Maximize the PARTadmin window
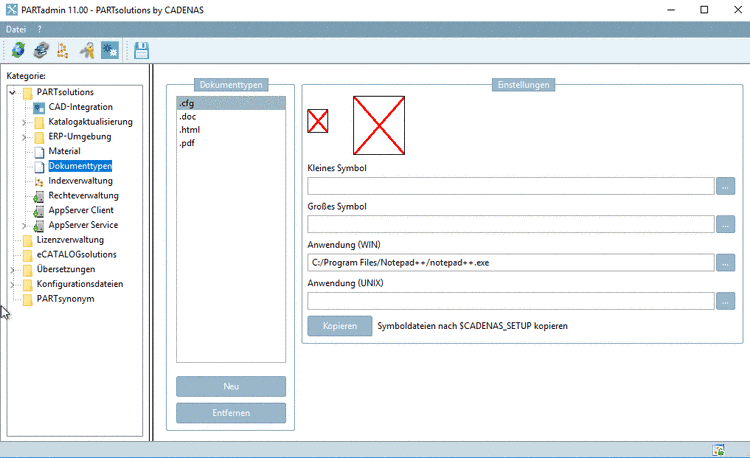 (704, 10)
